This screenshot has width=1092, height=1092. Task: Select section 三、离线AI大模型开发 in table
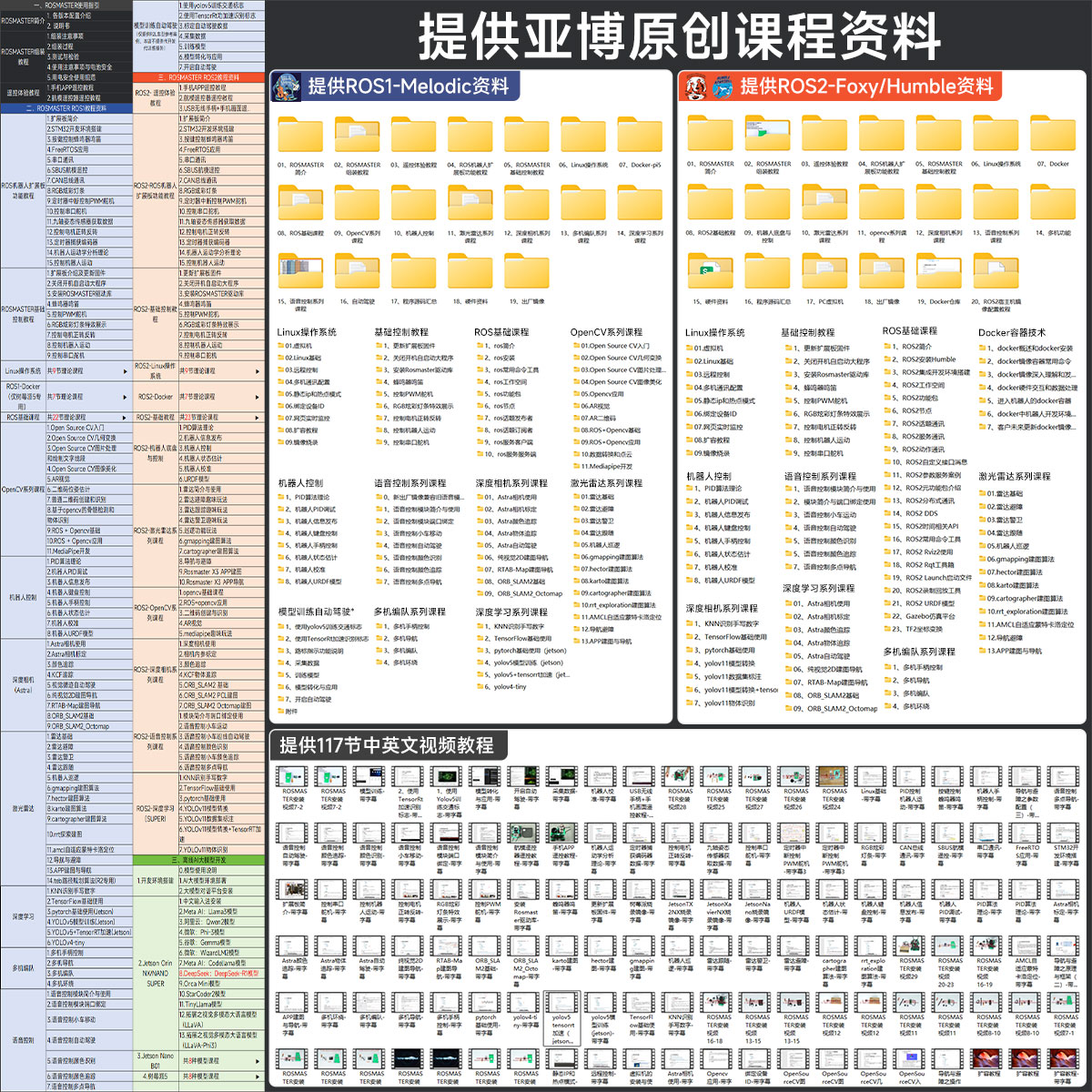[x=200, y=859]
